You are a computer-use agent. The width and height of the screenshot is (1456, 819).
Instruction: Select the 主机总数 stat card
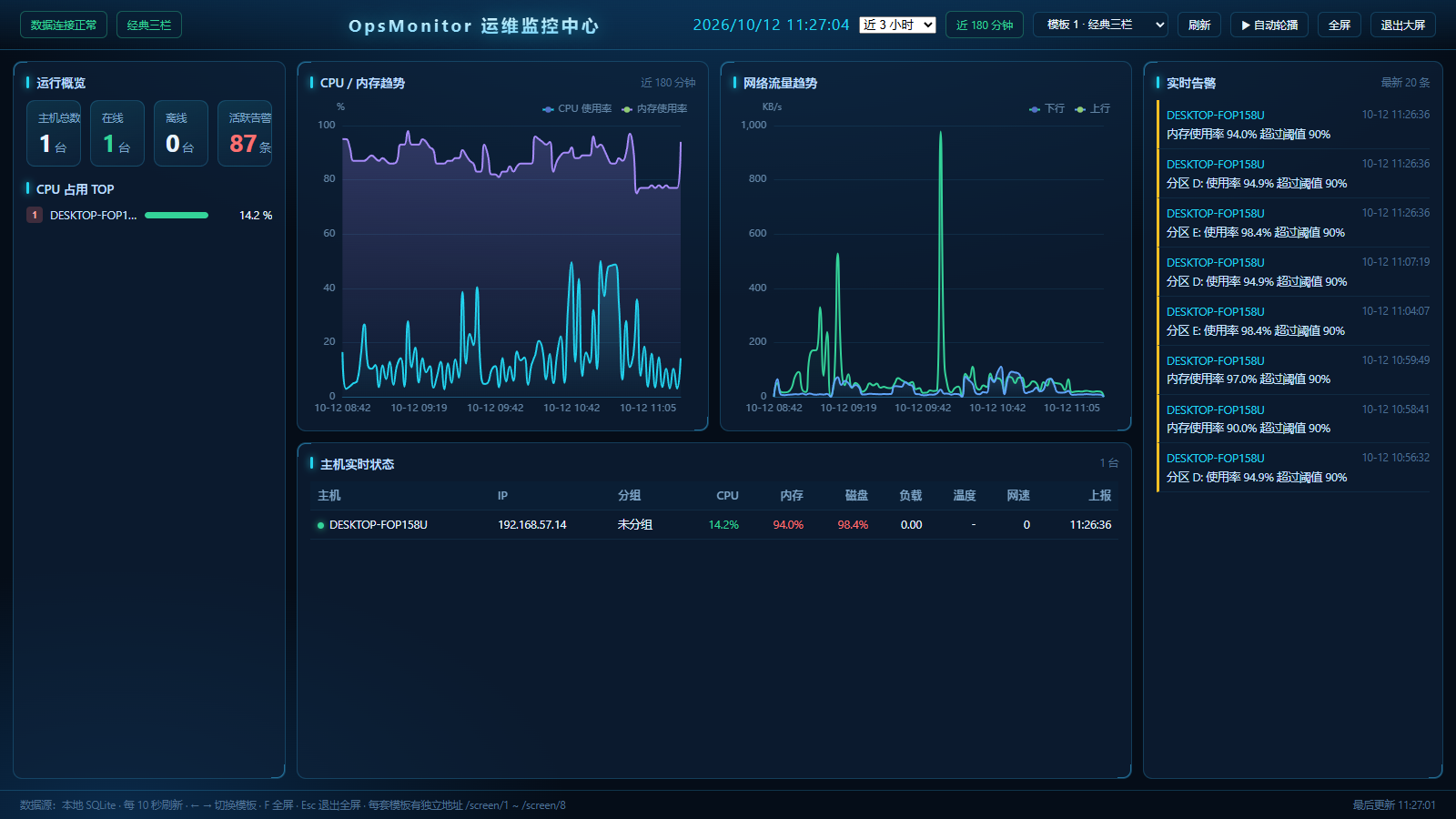pos(54,133)
